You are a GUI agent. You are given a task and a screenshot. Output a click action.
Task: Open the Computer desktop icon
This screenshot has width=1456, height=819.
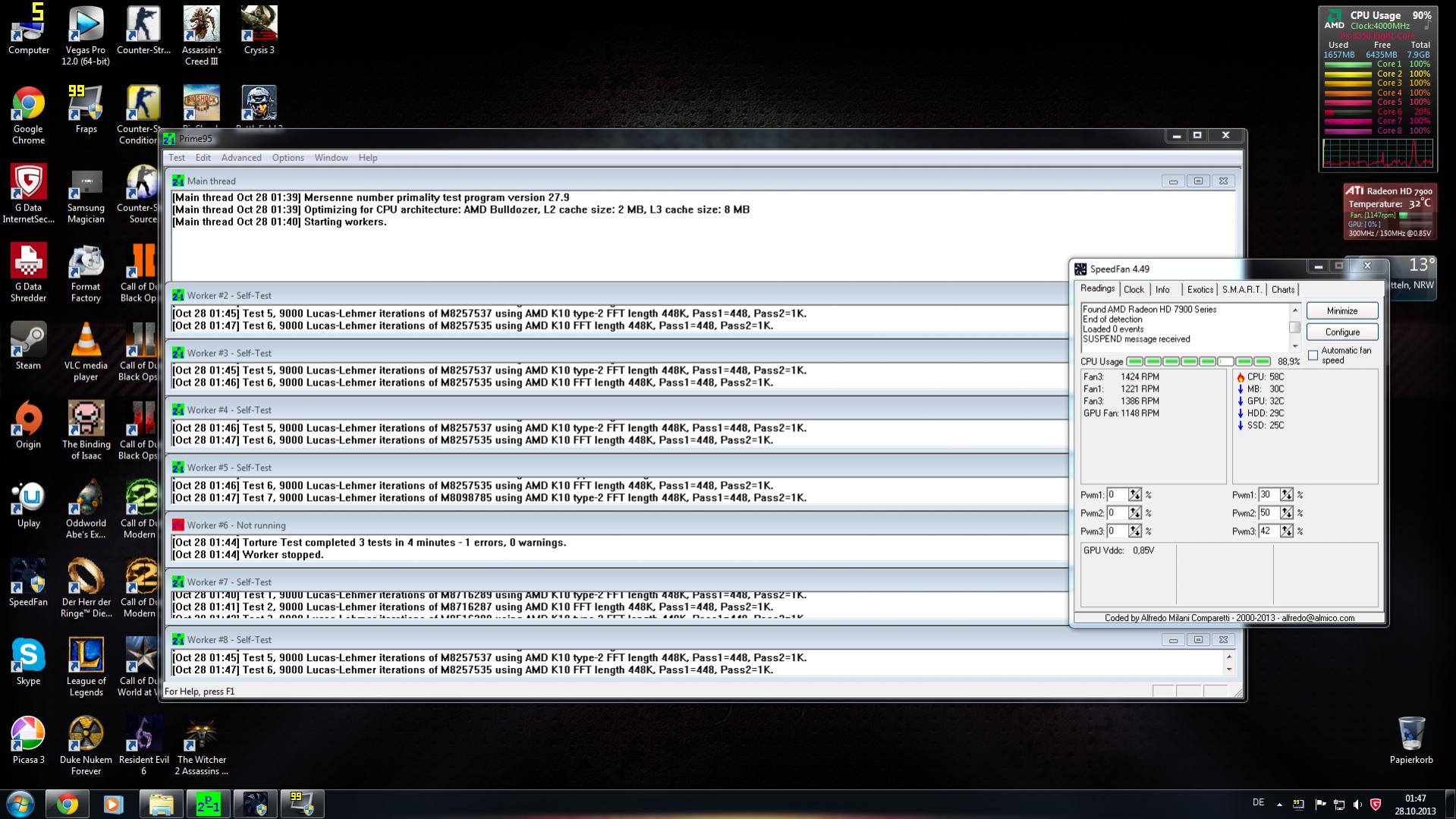click(x=29, y=30)
